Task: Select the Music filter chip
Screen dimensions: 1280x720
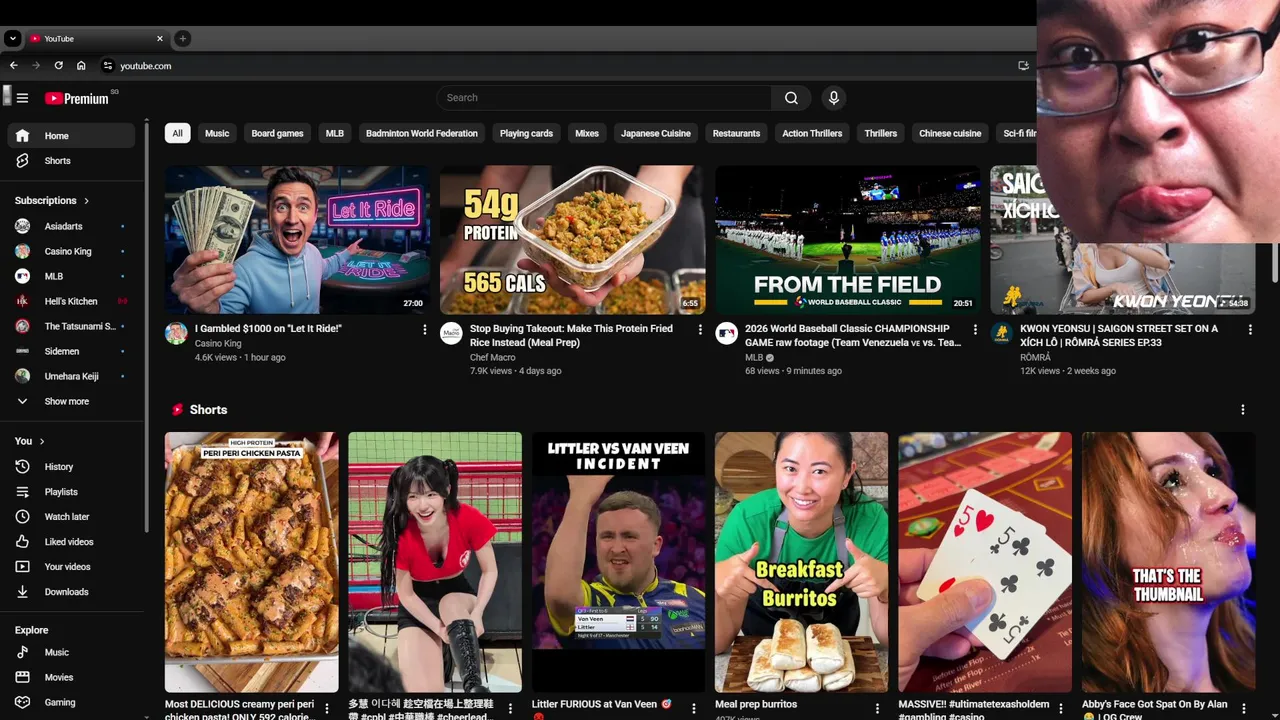Action: pyautogui.click(x=217, y=133)
